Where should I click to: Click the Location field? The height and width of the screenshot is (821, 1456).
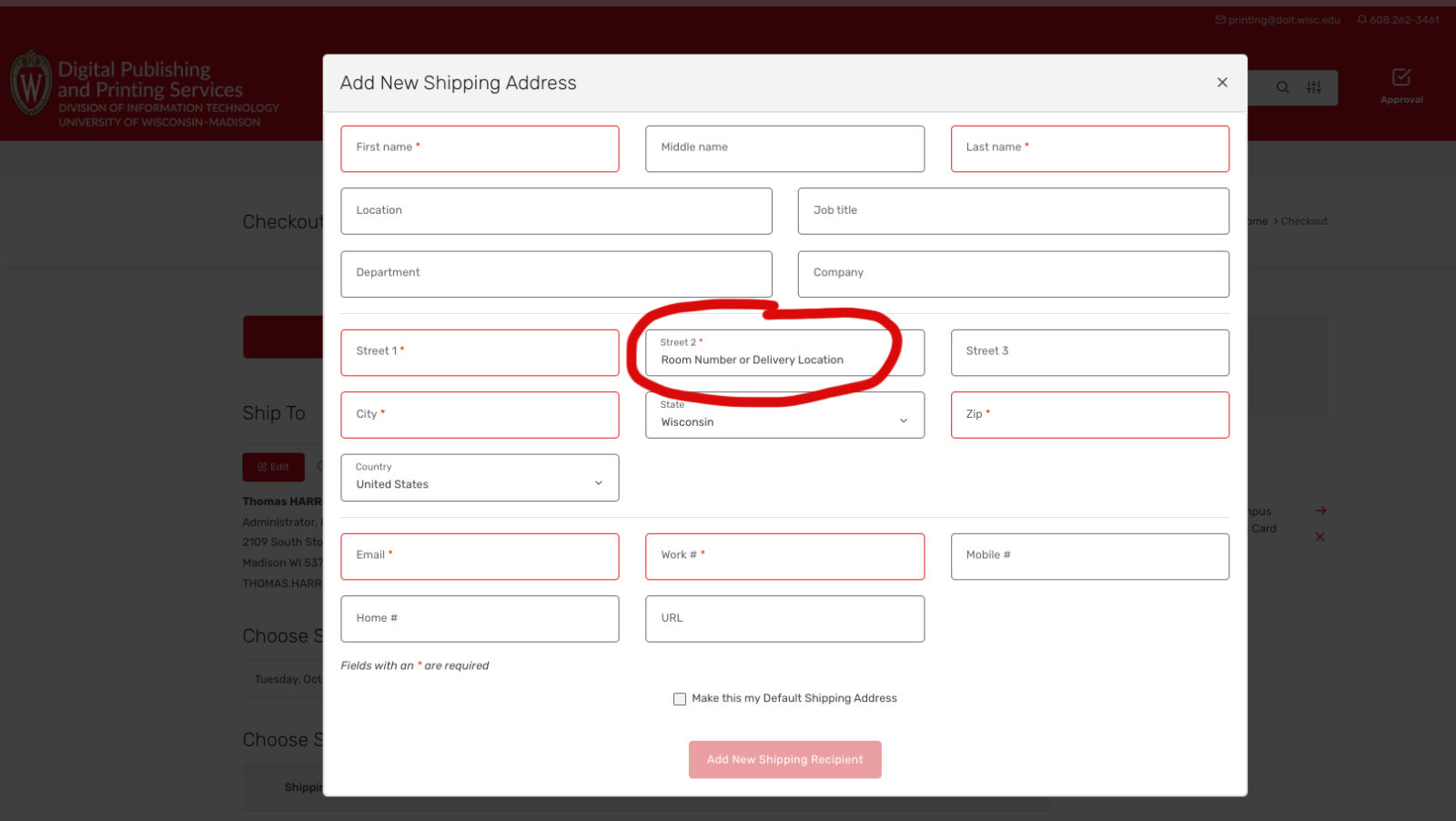[556, 211]
